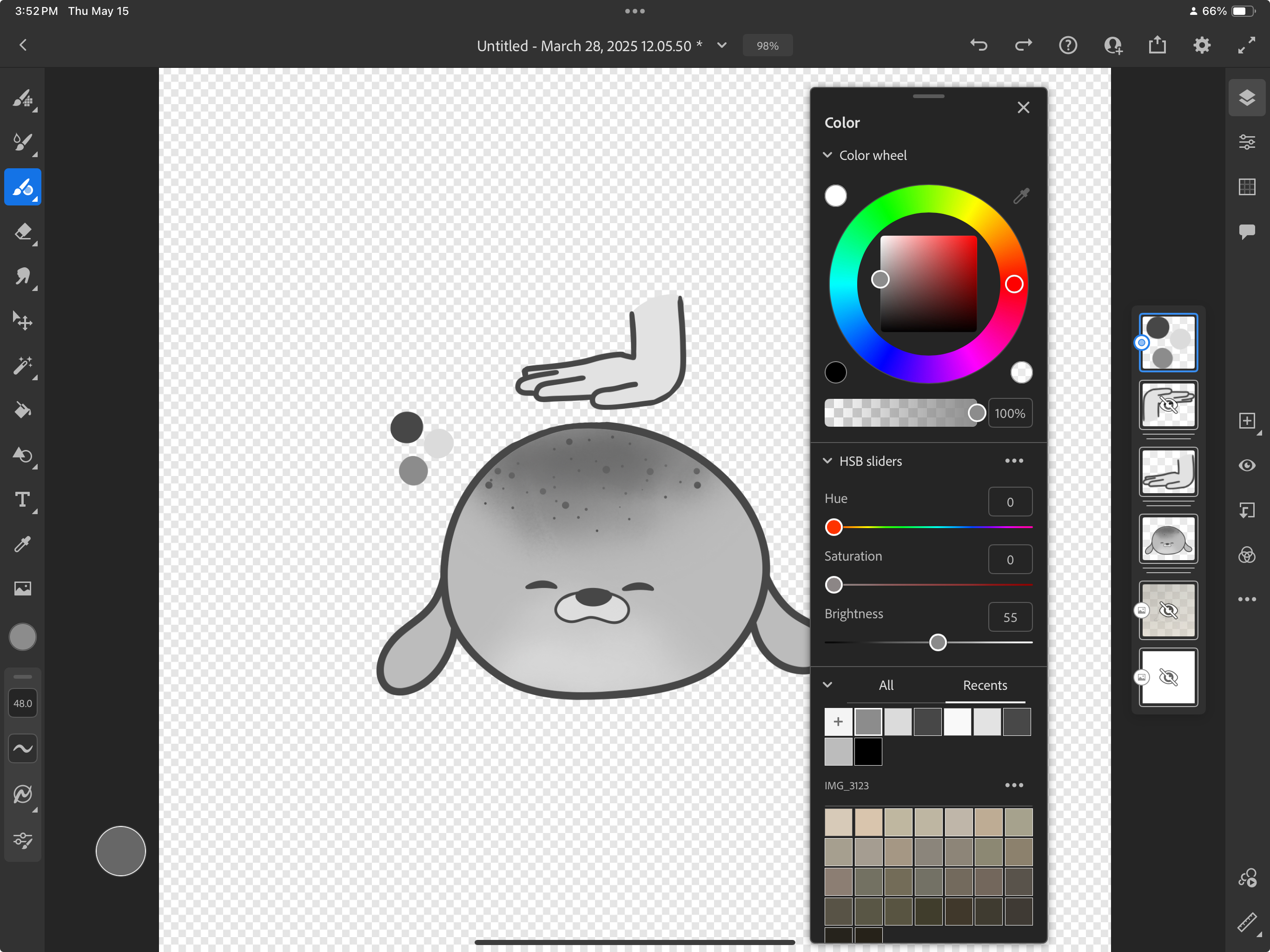Image resolution: width=1270 pixels, height=952 pixels.
Task: Add a new layer with plus icon
Action: (x=1246, y=421)
